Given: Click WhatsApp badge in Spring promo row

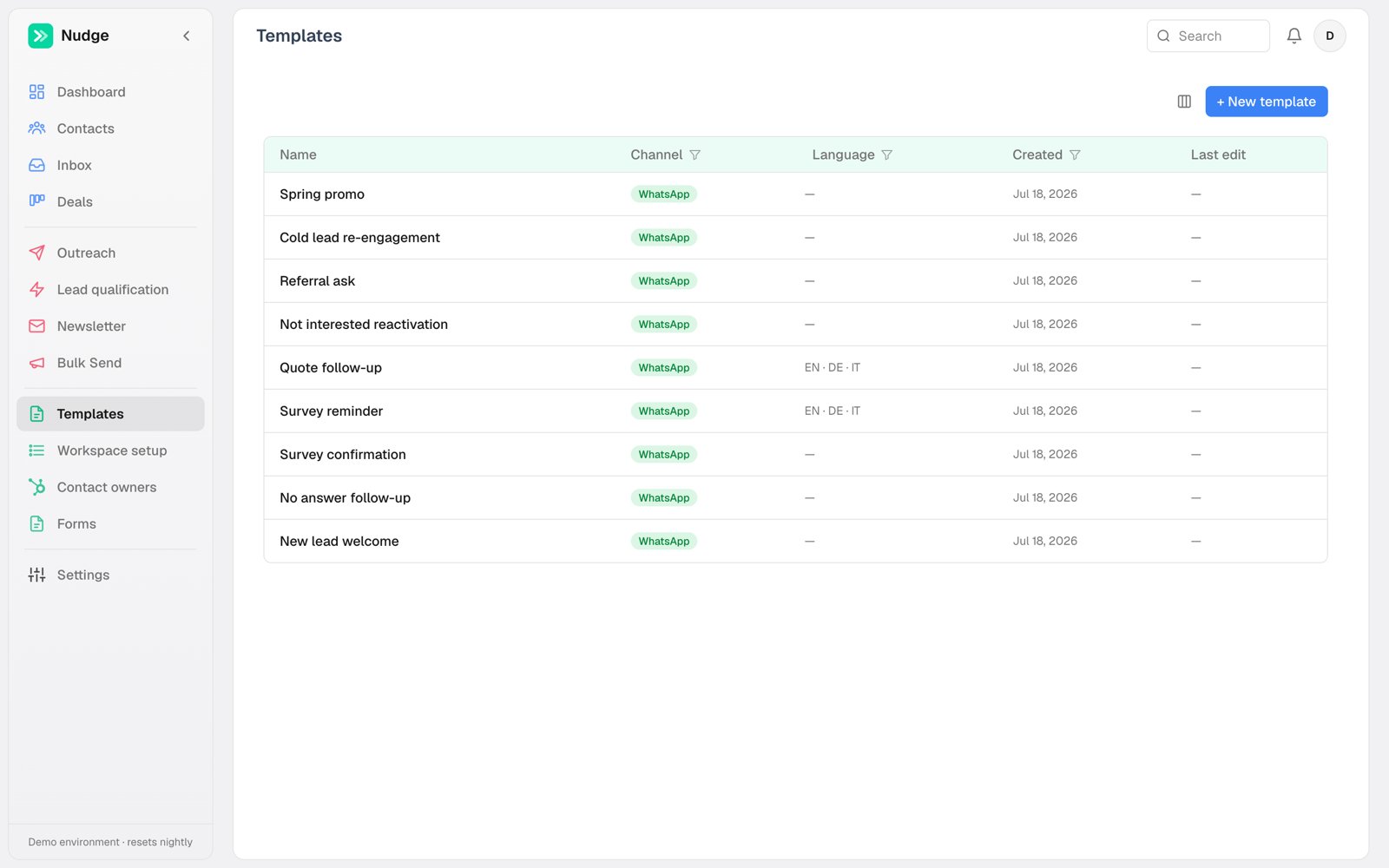Looking at the screenshot, I should 663,194.
